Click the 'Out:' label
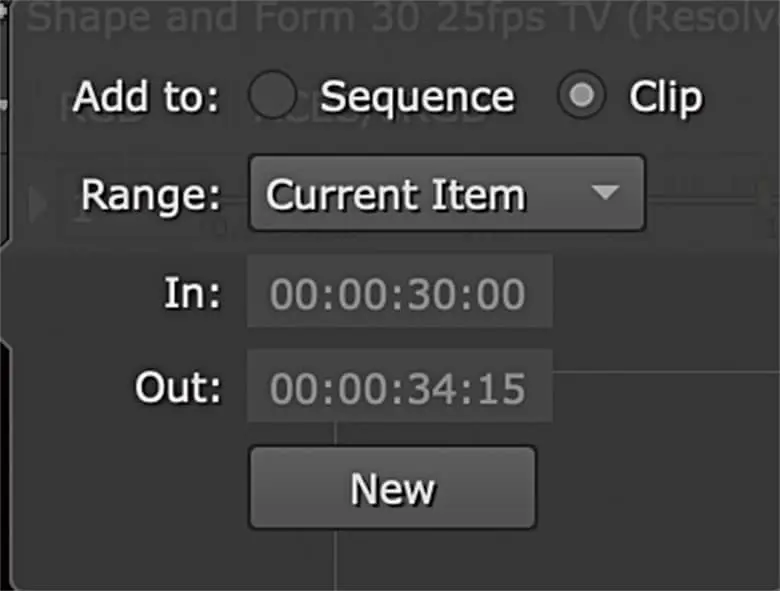780x591 pixels. [178, 388]
